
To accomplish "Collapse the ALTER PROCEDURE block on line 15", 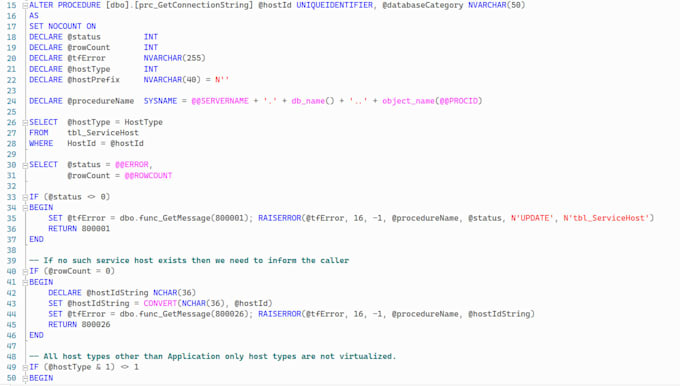I will (x=25, y=6).
